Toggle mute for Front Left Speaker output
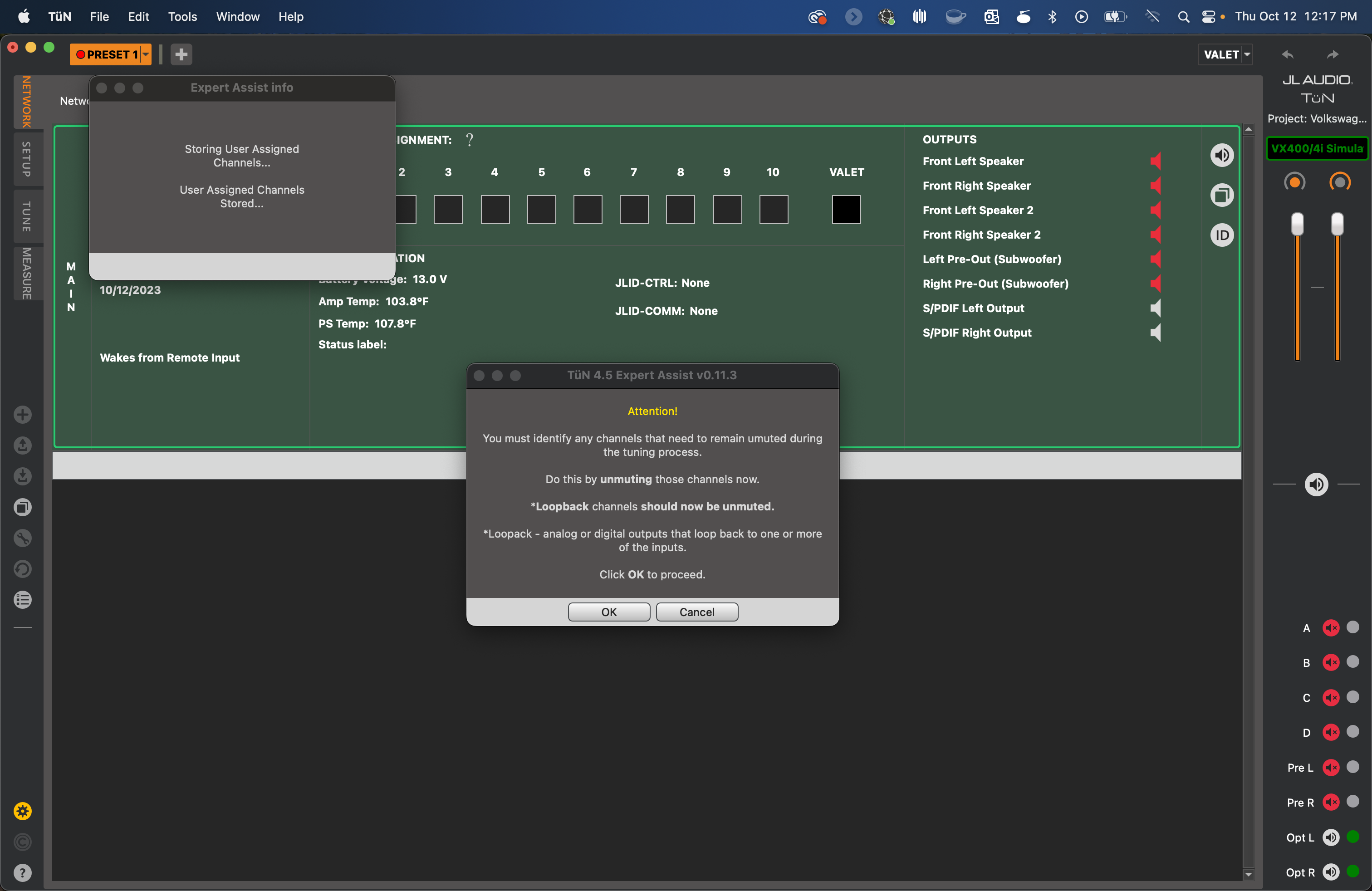 (x=1155, y=161)
